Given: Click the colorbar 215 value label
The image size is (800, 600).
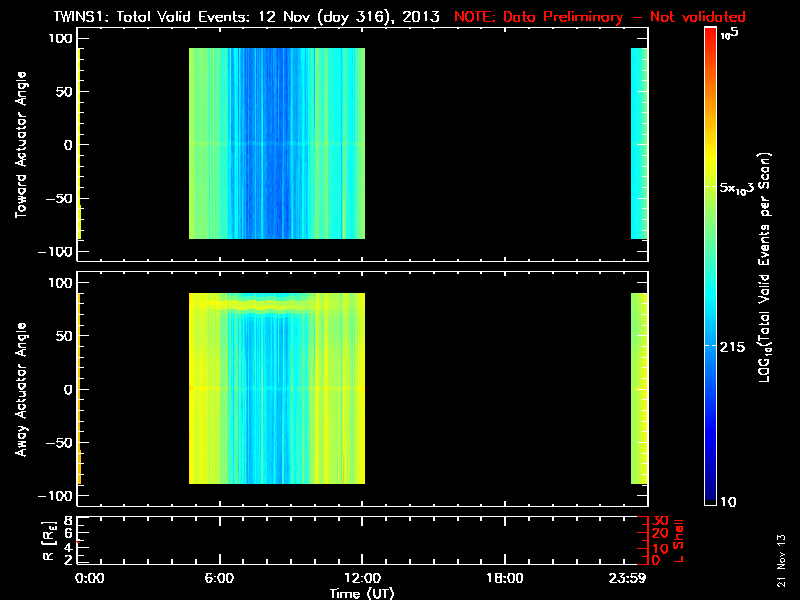Looking at the screenshot, I should click(732, 347).
